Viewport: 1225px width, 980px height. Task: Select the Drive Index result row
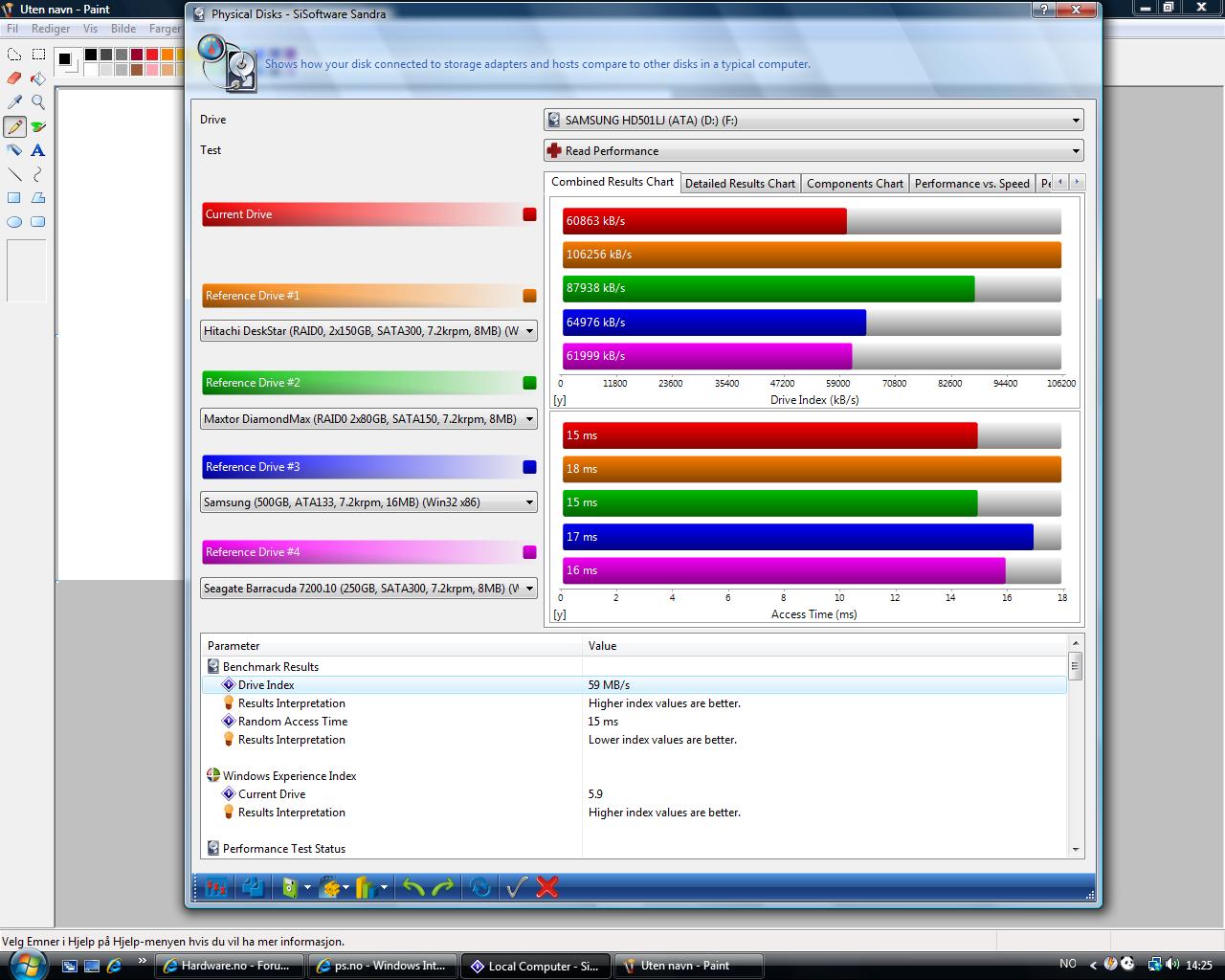coord(635,685)
